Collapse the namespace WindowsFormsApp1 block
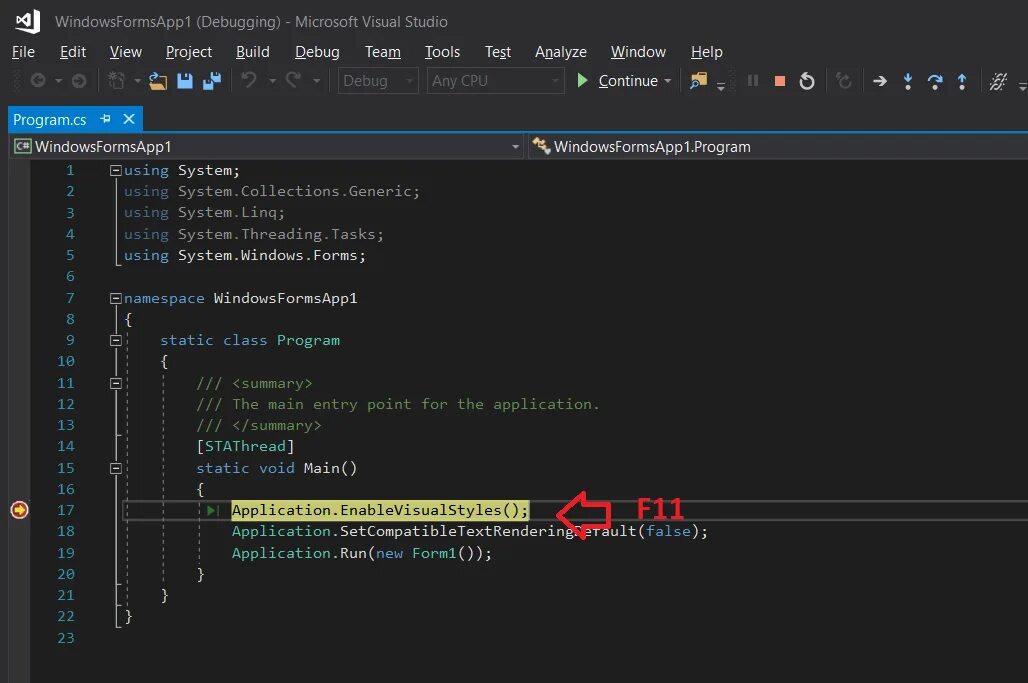The width and height of the screenshot is (1028, 683). tap(115, 298)
